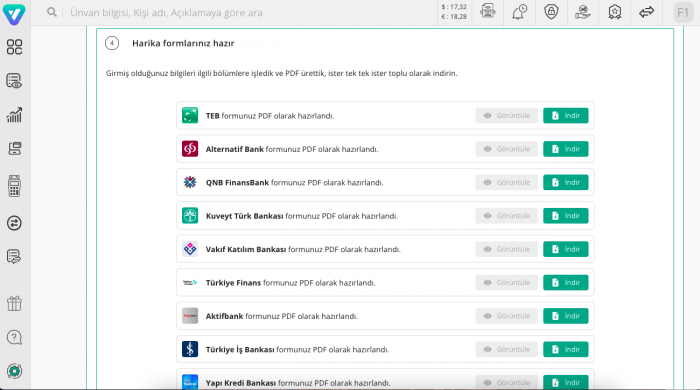Click Görüntüle for Aktifbank form
The height and width of the screenshot is (390, 700).
coord(507,316)
